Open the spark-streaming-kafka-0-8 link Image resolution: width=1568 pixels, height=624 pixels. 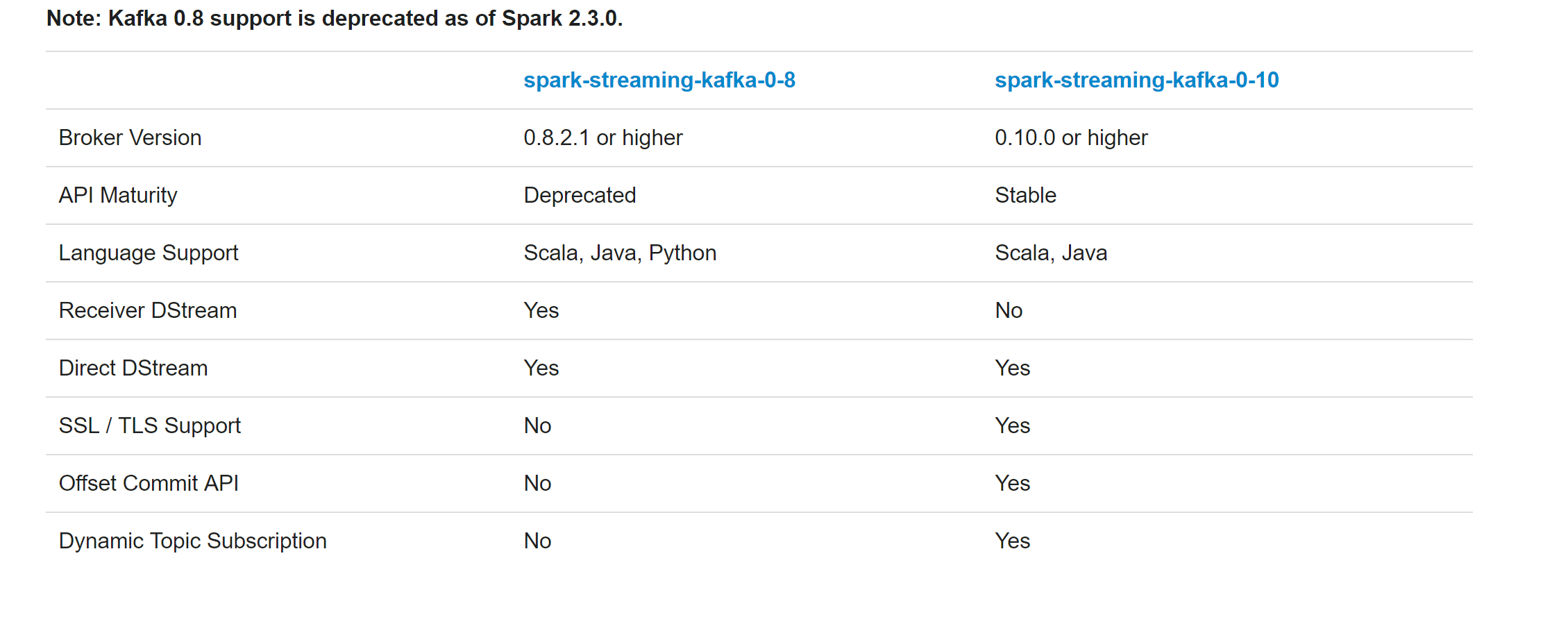point(659,81)
